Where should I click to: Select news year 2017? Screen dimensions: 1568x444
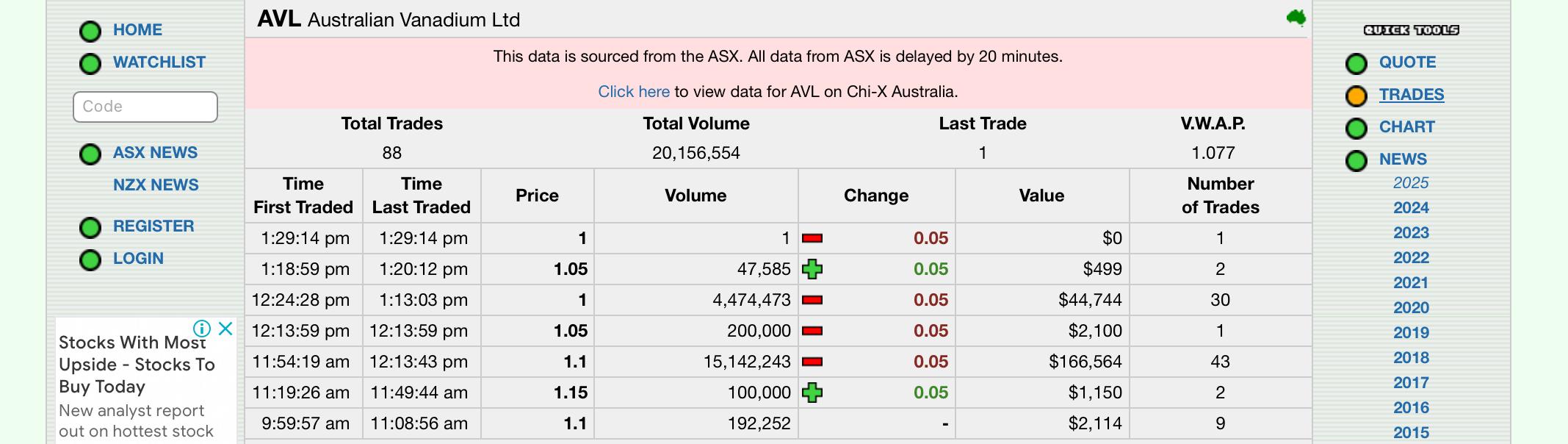tap(1411, 383)
